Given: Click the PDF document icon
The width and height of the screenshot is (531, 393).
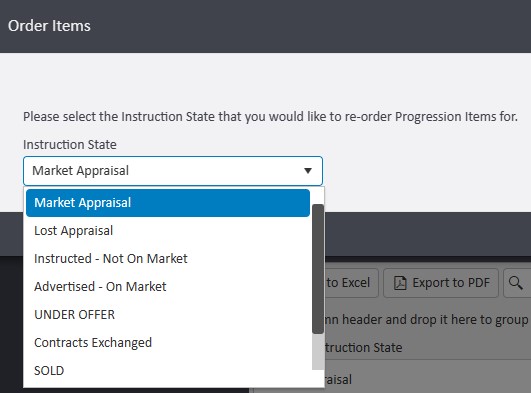Looking at the screenshot, I should (400, 283).
